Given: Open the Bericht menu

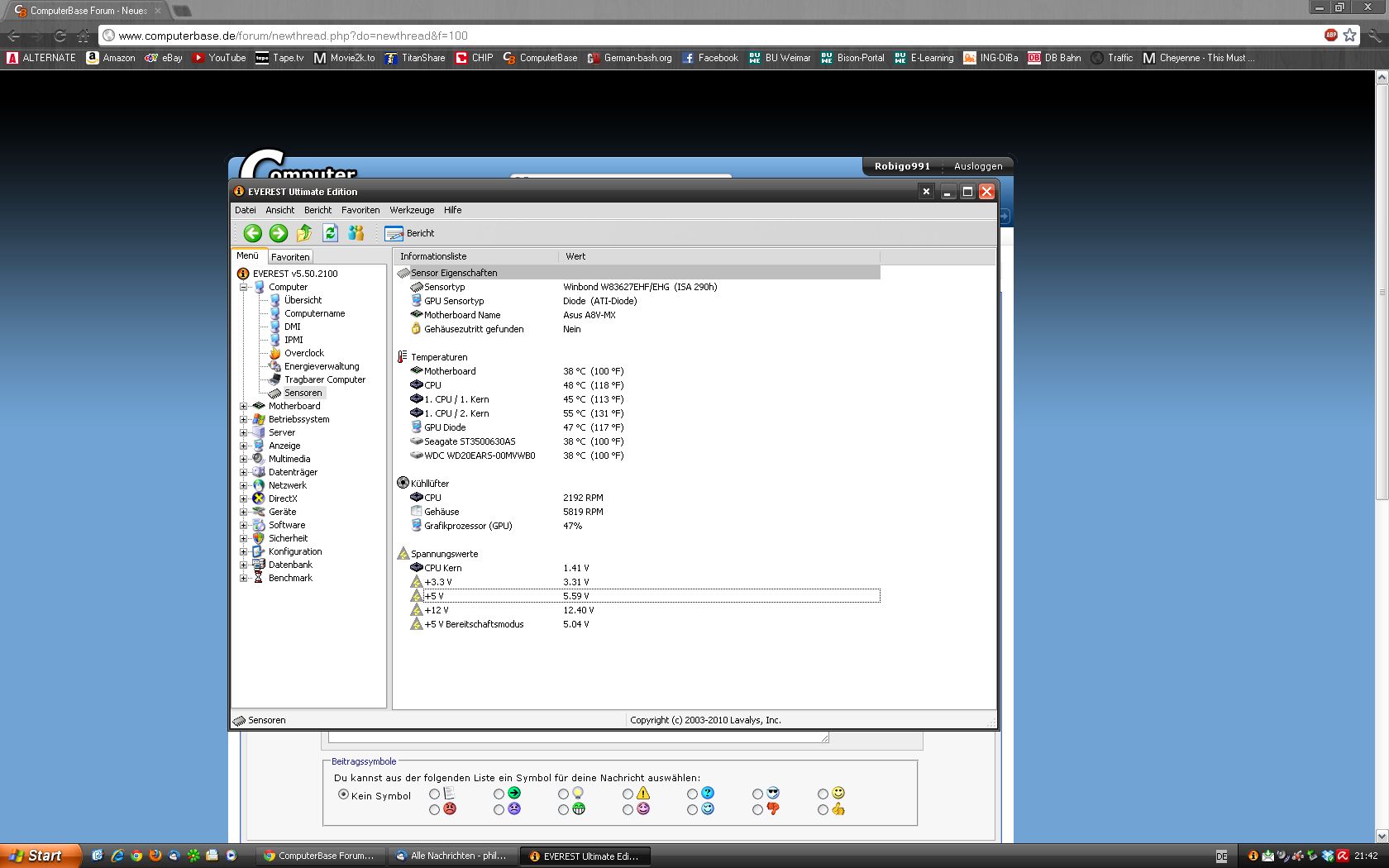Looking at the screenshot, I should [x=317, y=210].
